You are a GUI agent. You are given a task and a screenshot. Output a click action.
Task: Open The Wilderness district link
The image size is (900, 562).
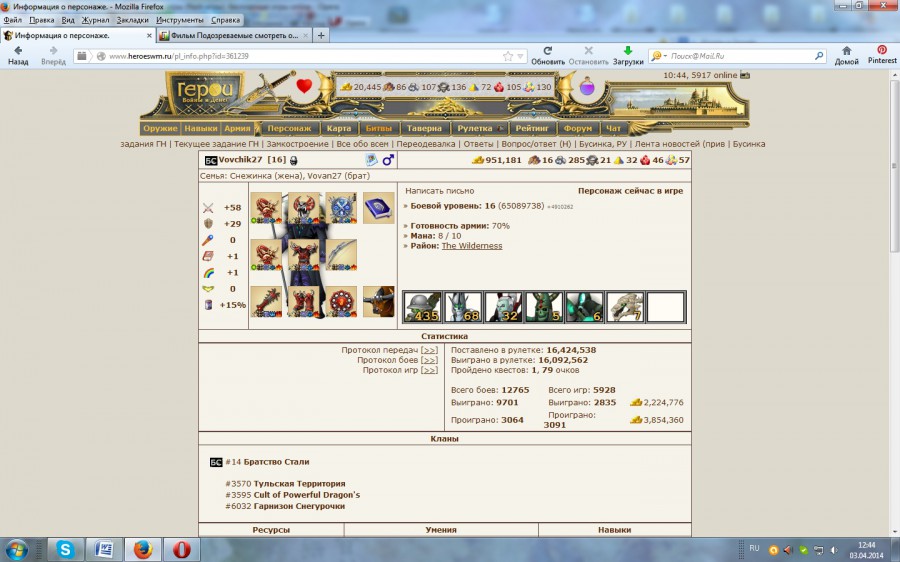click(x=472, y=246)
